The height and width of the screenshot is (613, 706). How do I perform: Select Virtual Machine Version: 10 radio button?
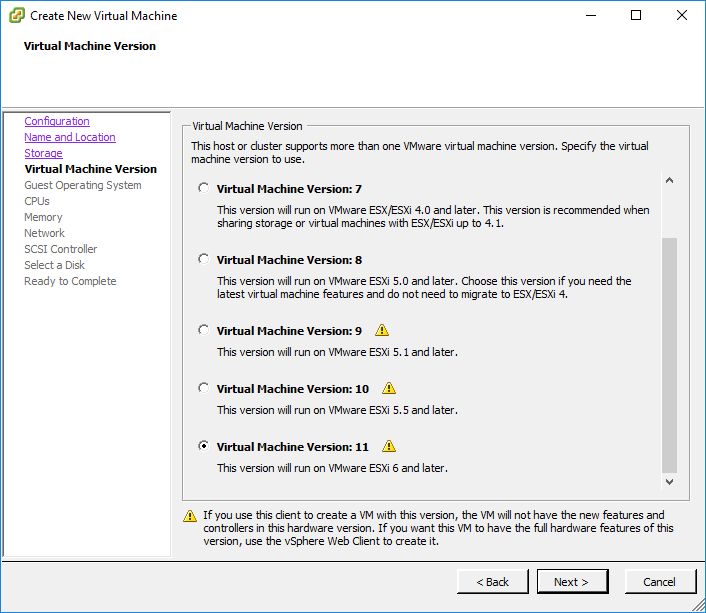coord(204,388)
